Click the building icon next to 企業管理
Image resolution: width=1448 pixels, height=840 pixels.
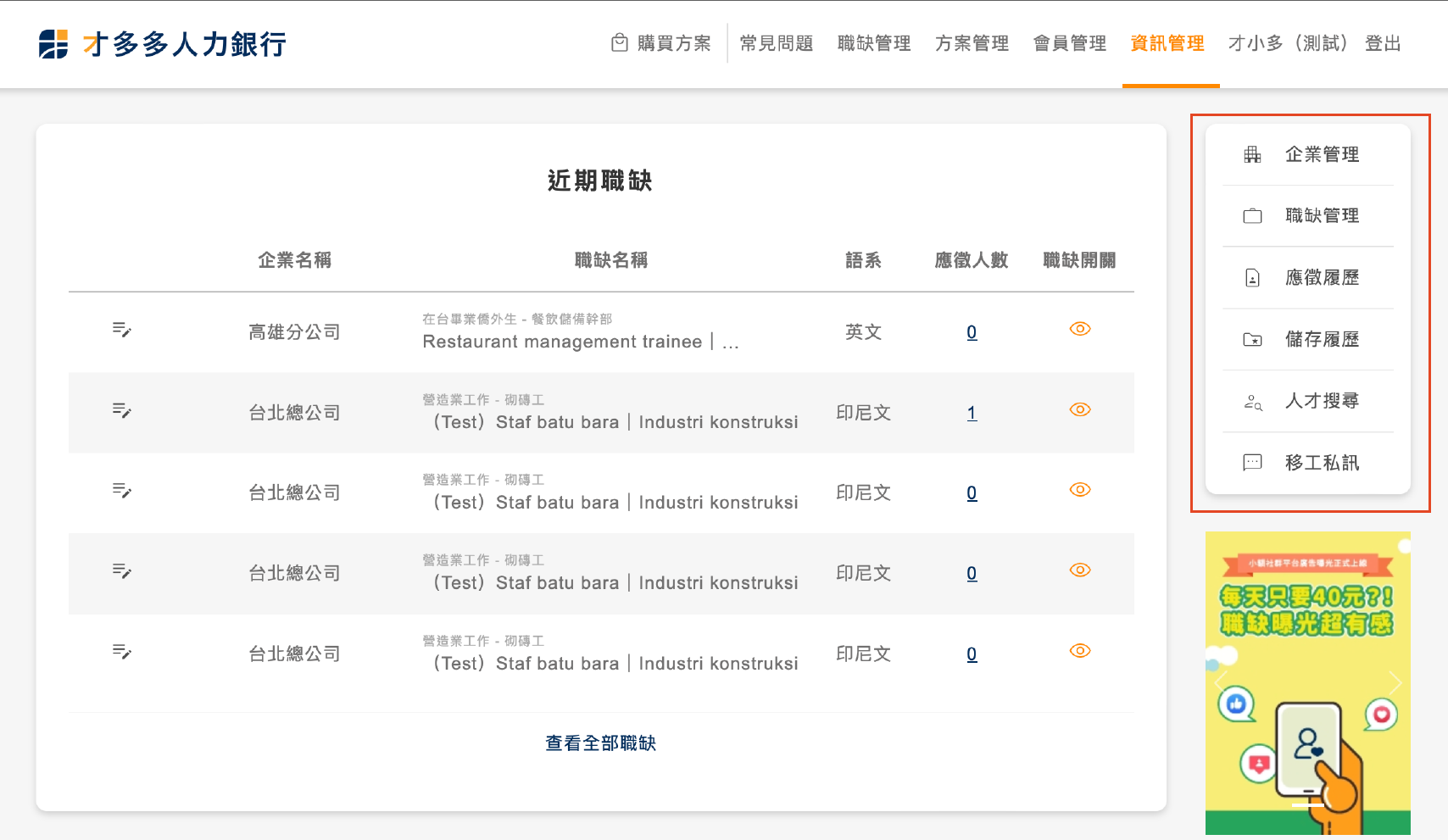click(1252, 154)
